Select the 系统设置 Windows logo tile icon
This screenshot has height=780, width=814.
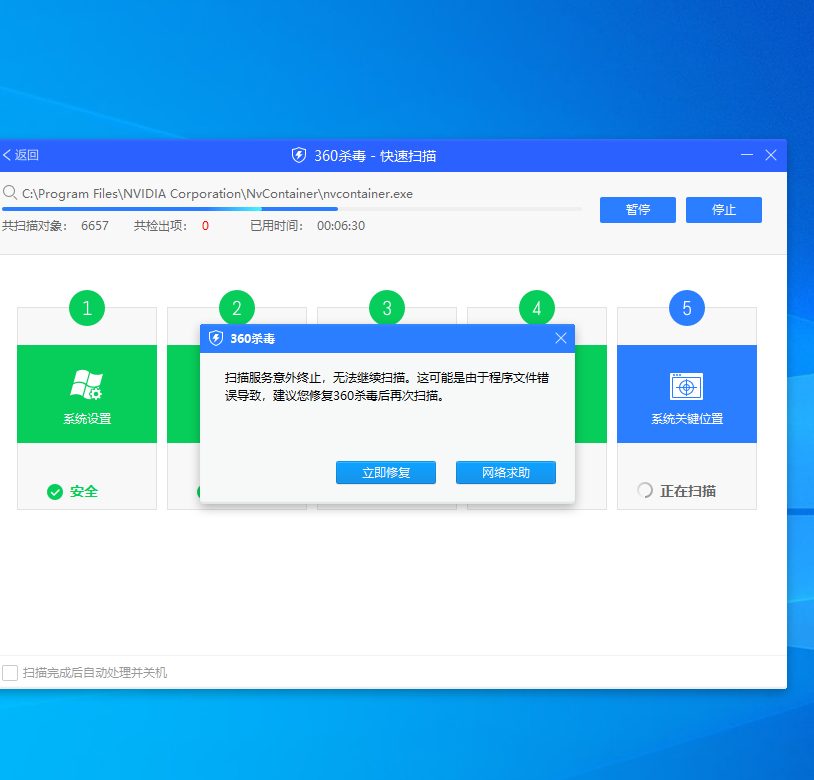tap(86, 383)
